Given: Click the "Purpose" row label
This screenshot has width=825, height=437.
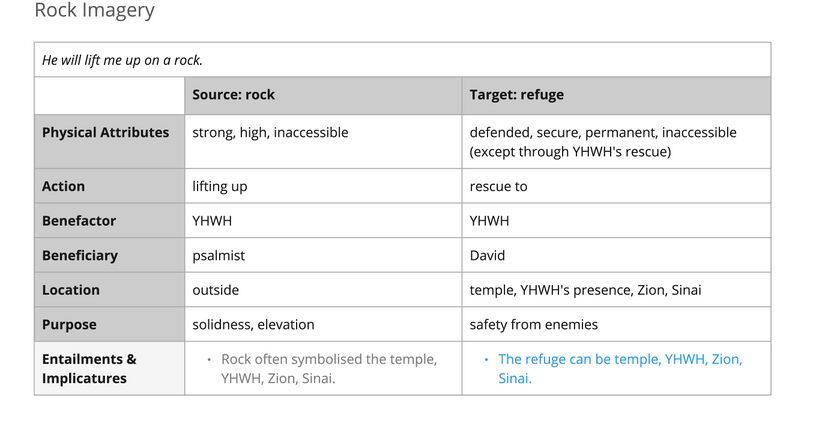Looking at the screenshot, I should point(69,324).
